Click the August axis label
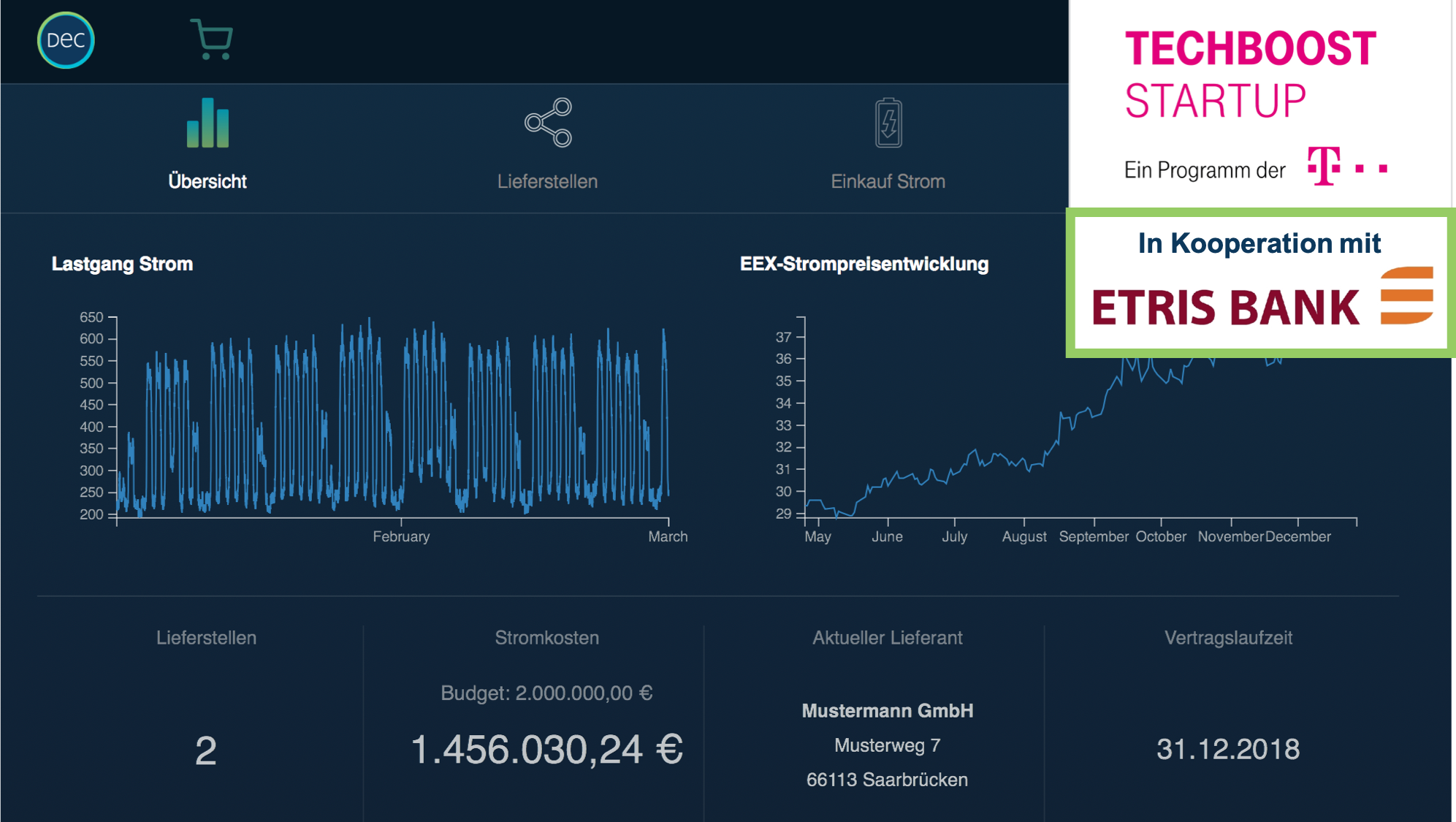 (x=1024, y=536)
